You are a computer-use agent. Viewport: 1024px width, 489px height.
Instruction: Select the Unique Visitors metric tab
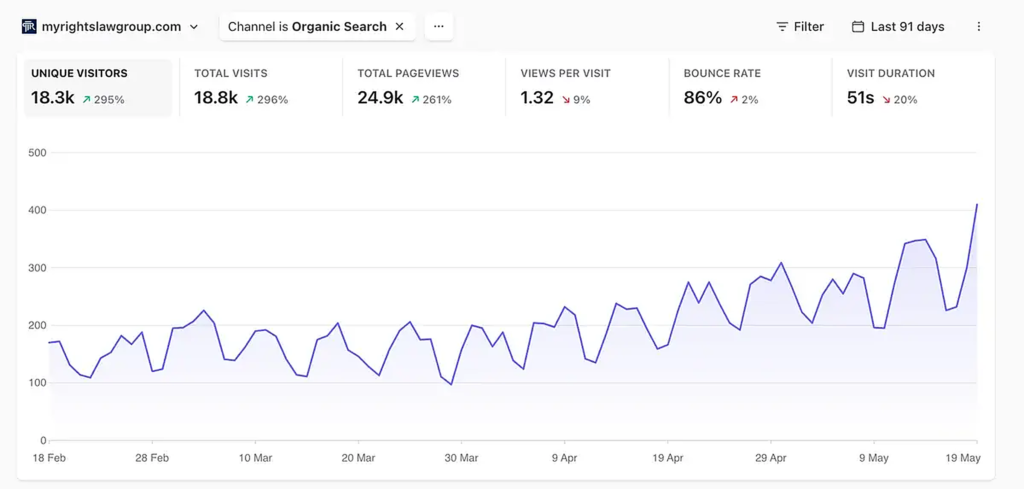click(98, 87)
